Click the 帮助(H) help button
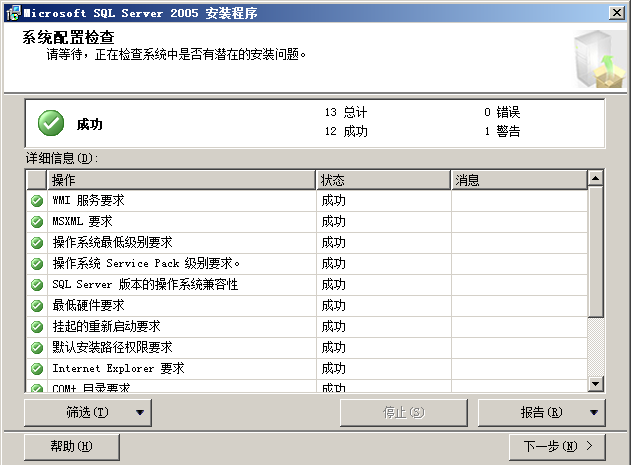Screen dimensions: 631x465 72,446
